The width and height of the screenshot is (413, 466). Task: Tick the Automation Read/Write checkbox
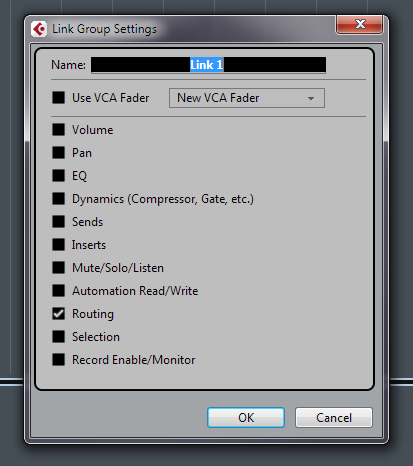click(58, 291)
